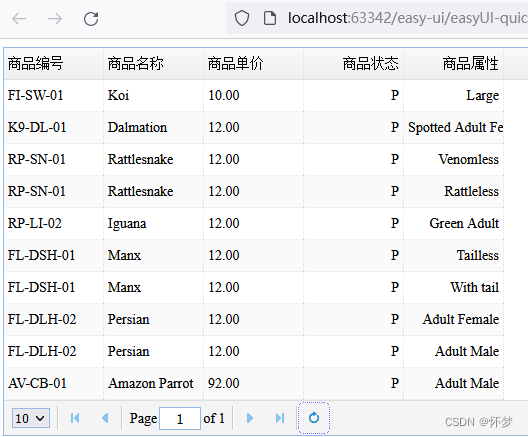The height and width of the screenshot is (437, 528).
Task: Select the Adult Male cell in the Amazon Parrot row
Action: [x=454, y=383]
